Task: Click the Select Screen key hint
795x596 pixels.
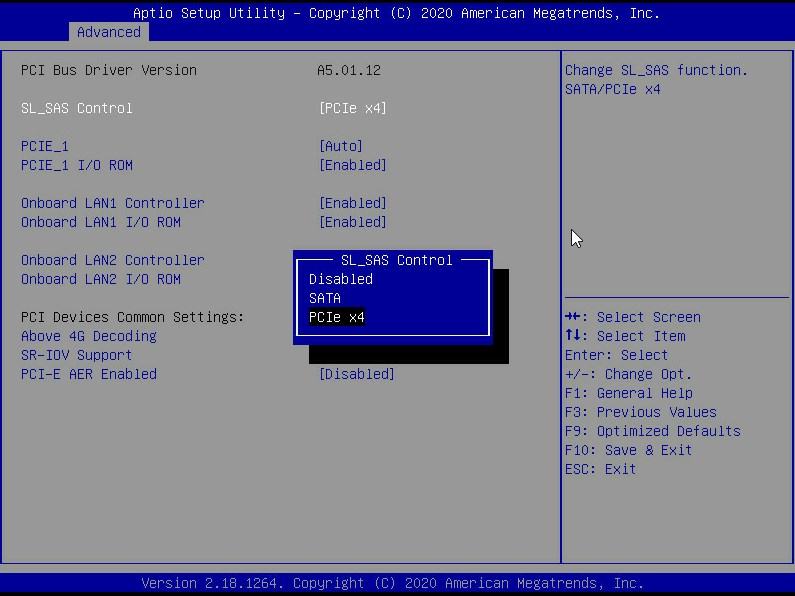Action: tap(633, 317)
